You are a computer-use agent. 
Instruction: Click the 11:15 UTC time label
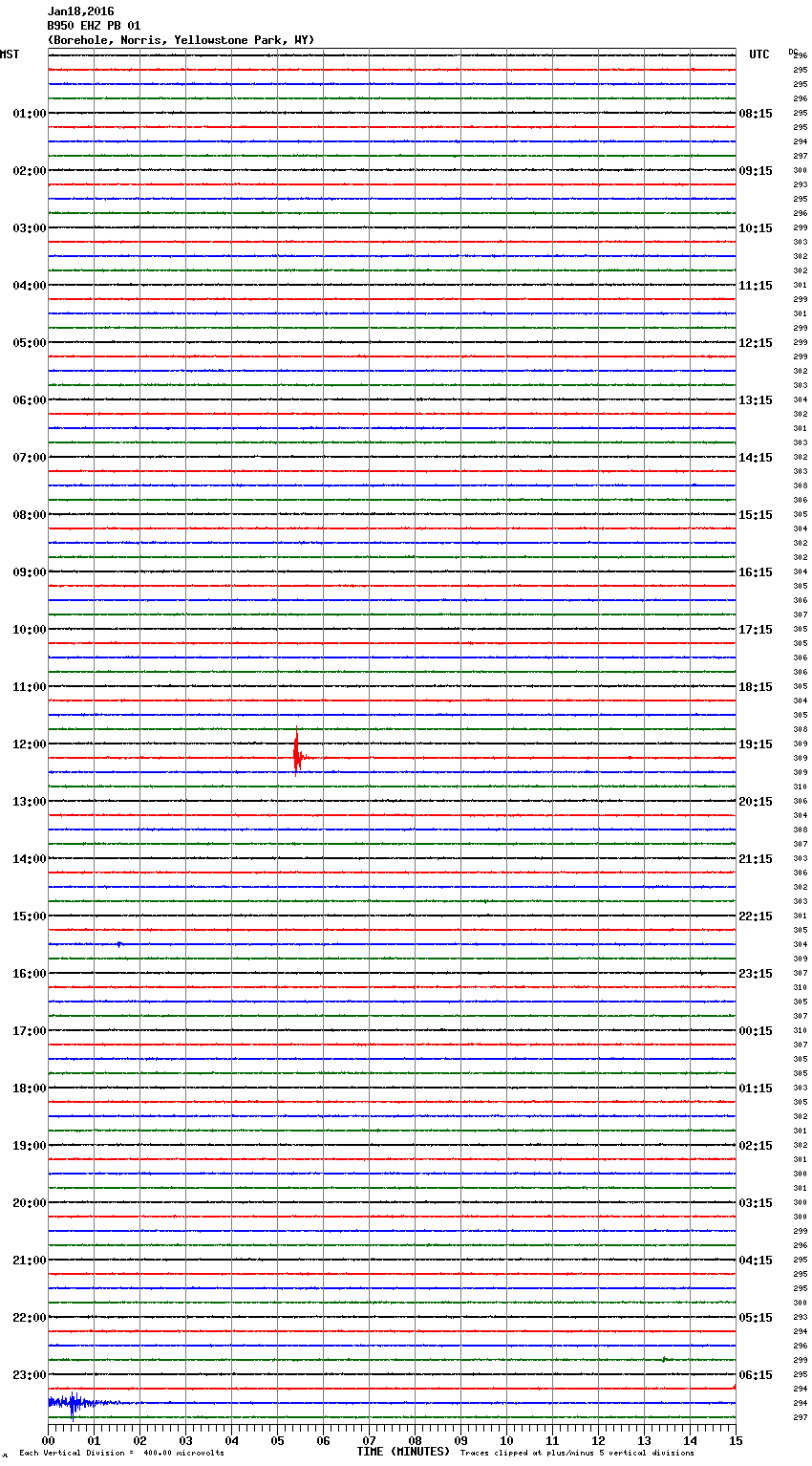(756, 286)
